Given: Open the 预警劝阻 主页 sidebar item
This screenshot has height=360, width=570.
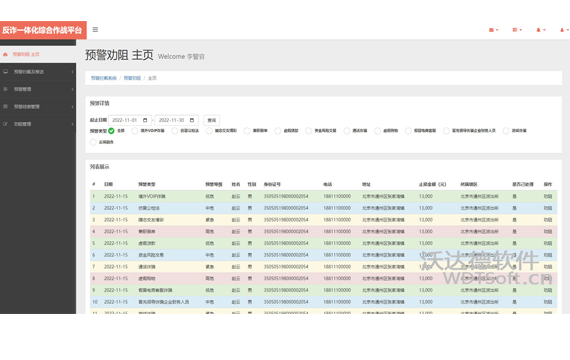Looking at the screenshot, I should point(38,55).
